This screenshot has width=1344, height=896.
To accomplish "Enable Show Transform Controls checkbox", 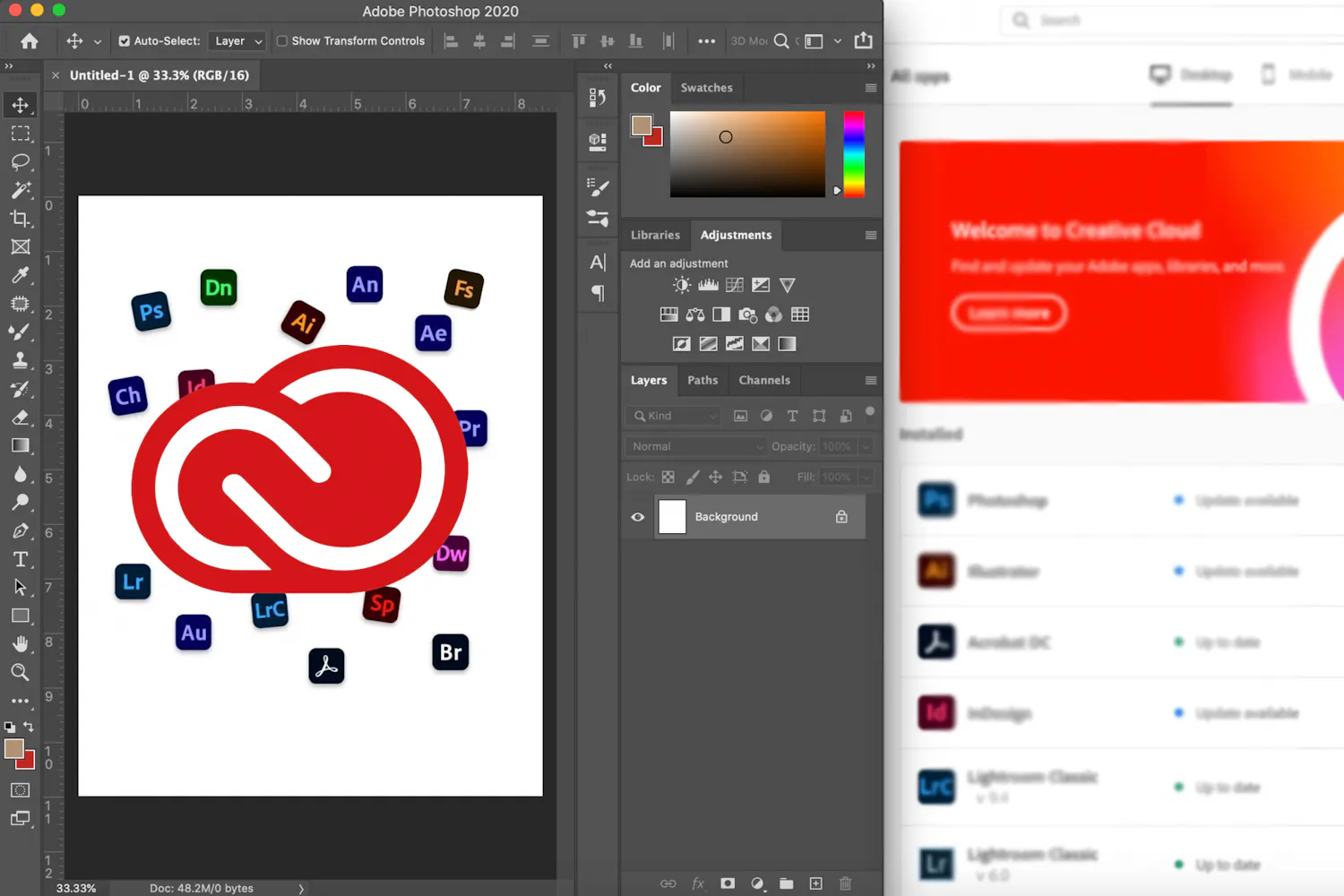I will click(282, 41).
